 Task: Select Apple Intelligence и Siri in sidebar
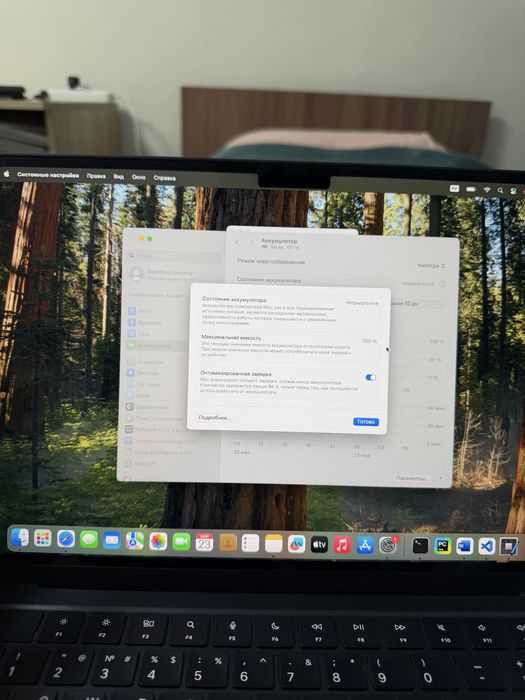tap(158, 452)
